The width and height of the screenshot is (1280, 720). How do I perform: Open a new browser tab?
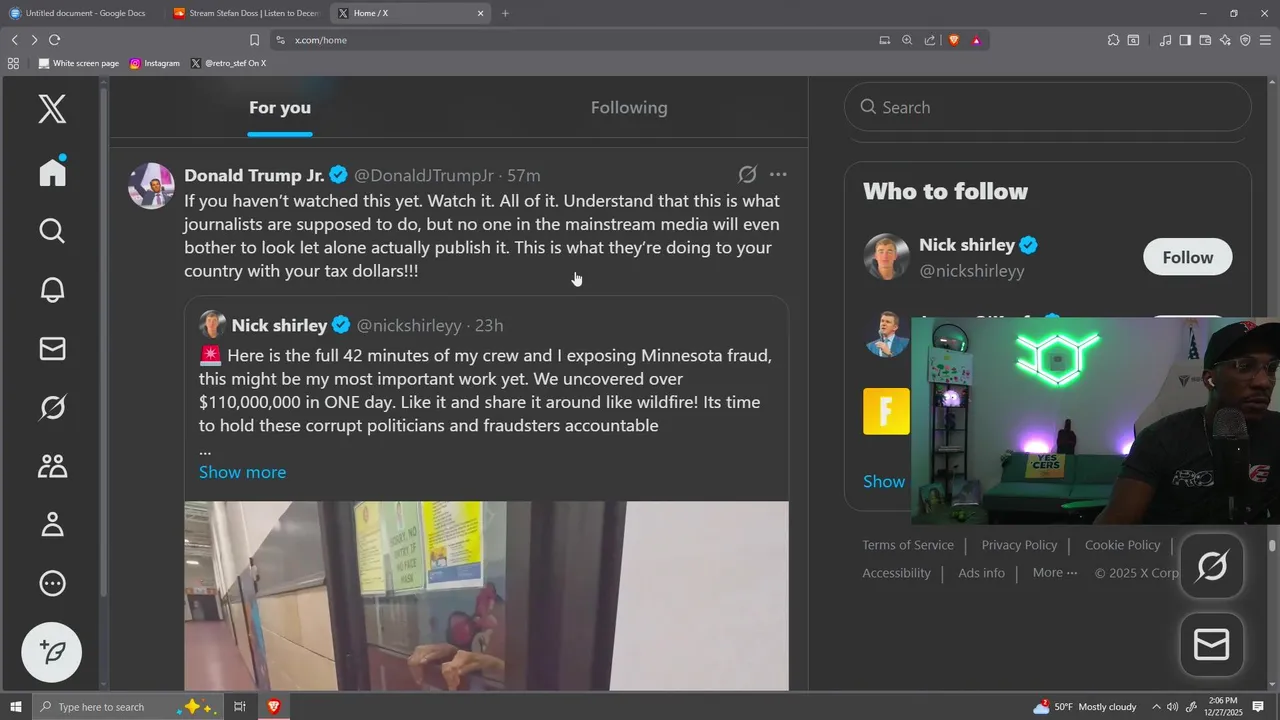click(x=505, y=13)
